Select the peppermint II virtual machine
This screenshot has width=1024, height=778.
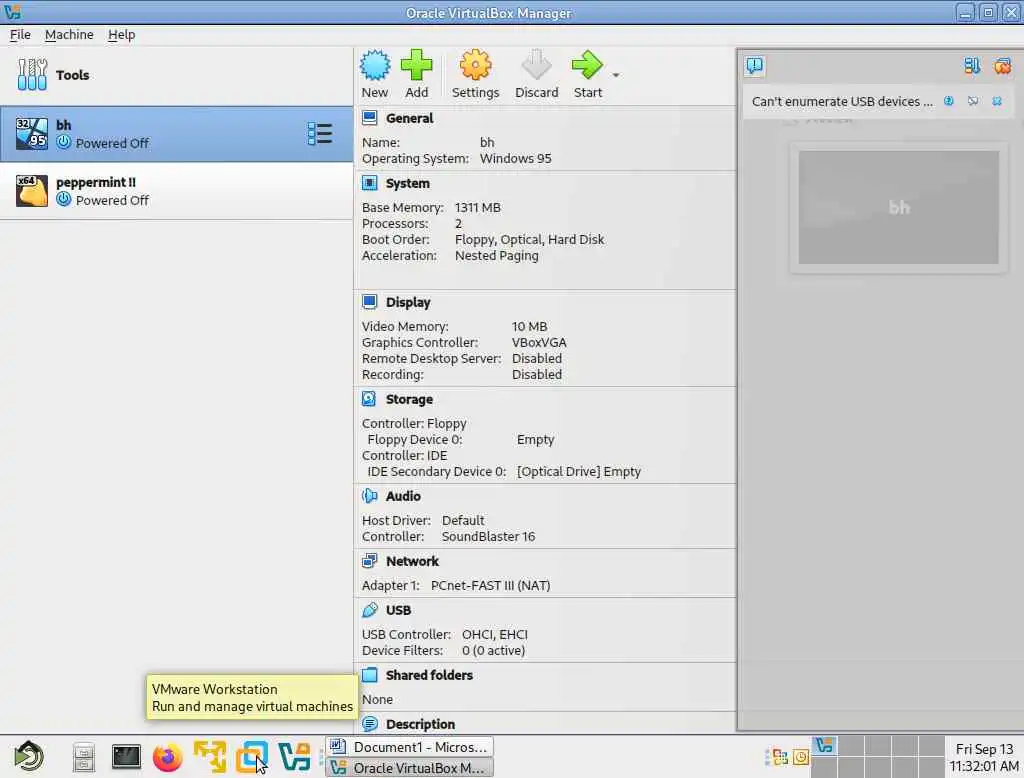tap(176, 191)
